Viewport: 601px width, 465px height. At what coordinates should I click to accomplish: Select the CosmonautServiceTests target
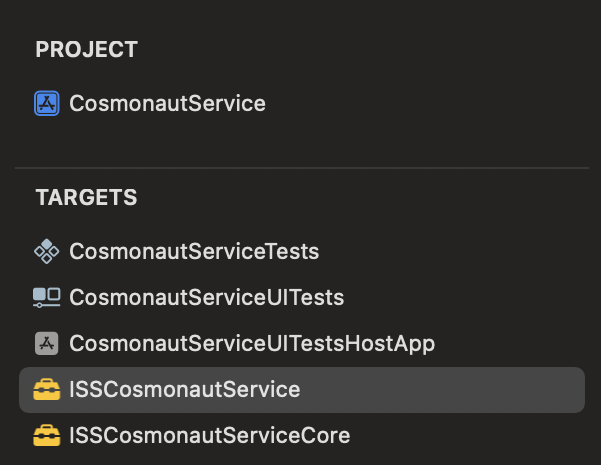pos(194,251)
